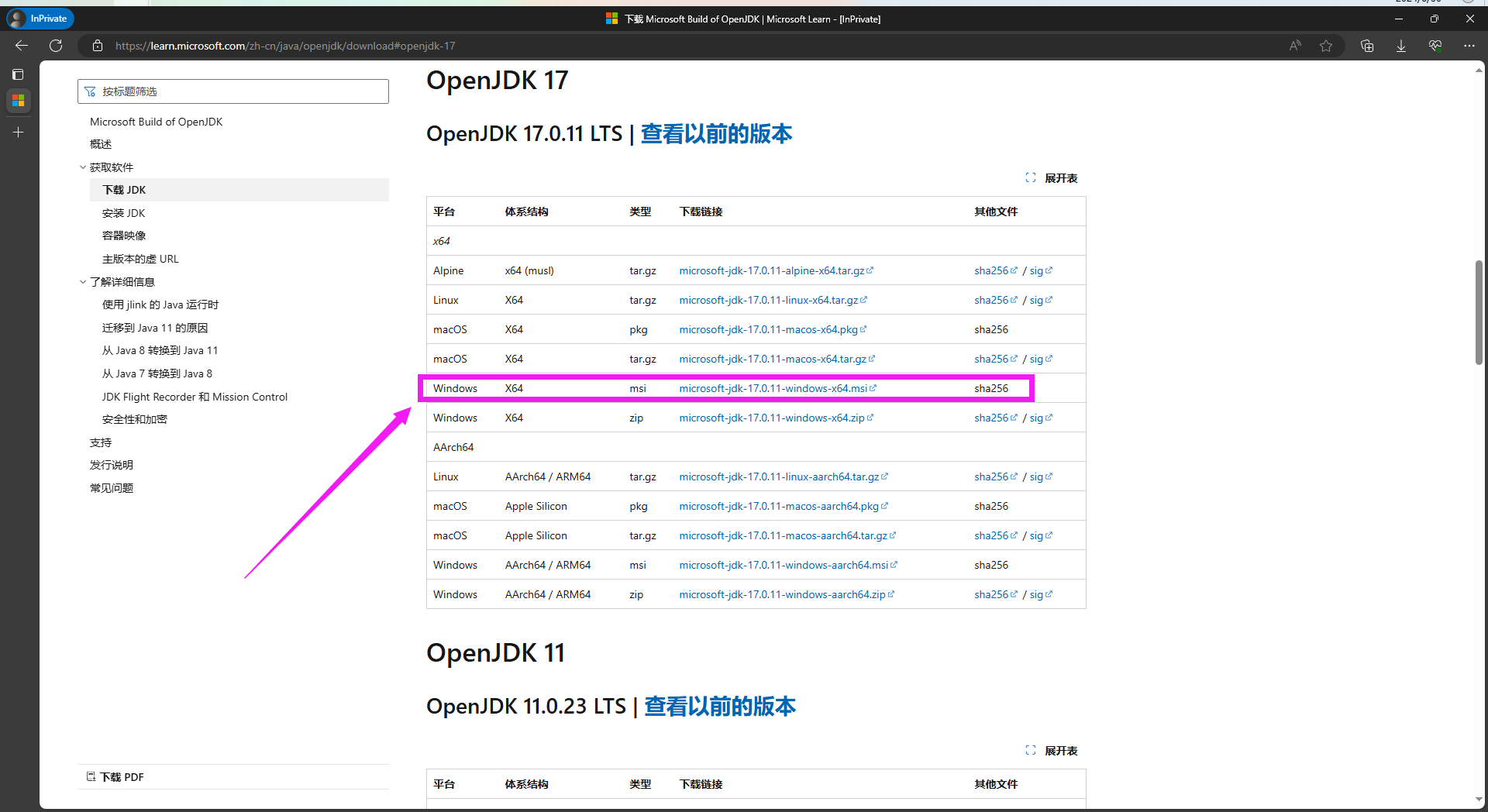
Task: Select the Microsoft Learn tab favicon in sidebar
Action: coord(18,101)
